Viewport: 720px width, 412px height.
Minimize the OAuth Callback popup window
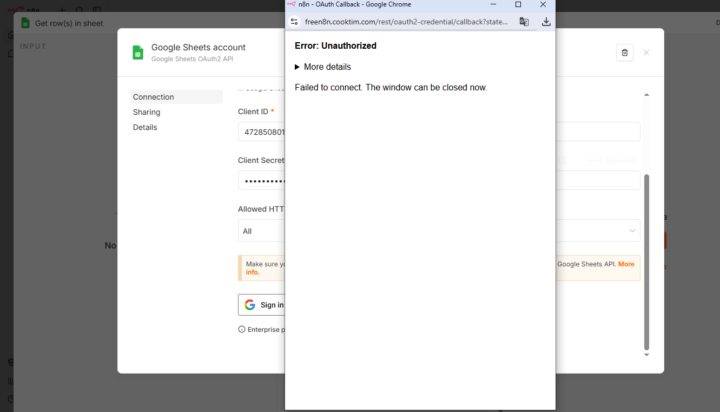pos(493,5)
